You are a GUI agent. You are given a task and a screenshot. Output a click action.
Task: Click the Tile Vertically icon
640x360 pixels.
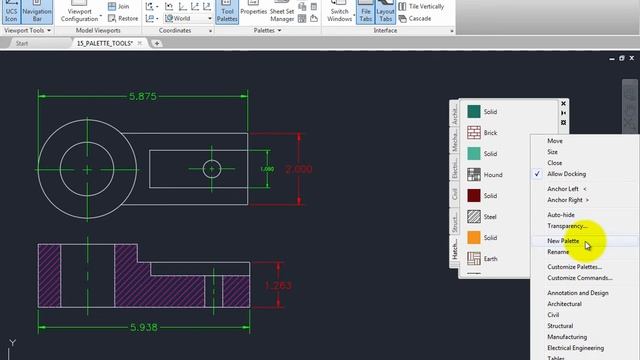tap(402, 7)
